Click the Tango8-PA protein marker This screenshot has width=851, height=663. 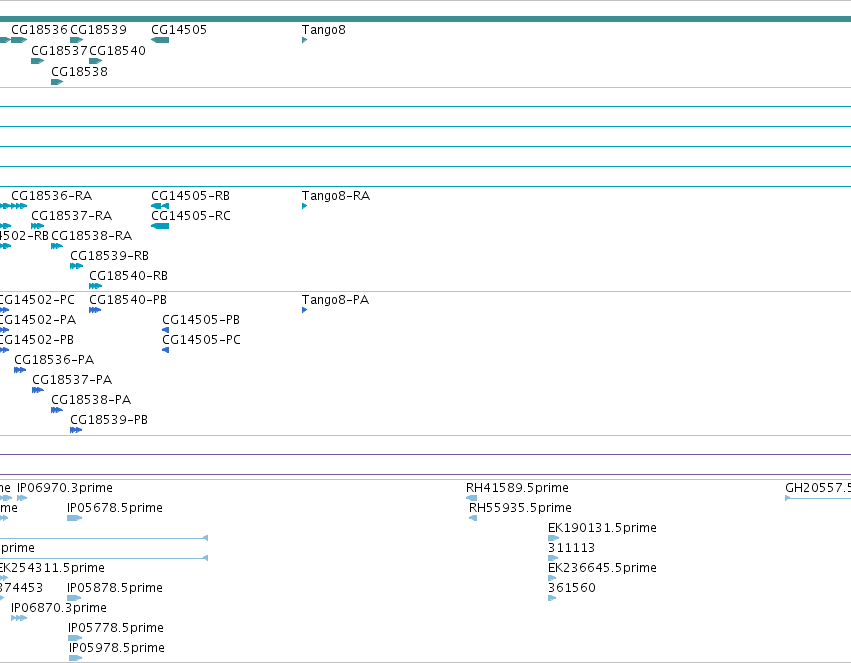[304, 310]
